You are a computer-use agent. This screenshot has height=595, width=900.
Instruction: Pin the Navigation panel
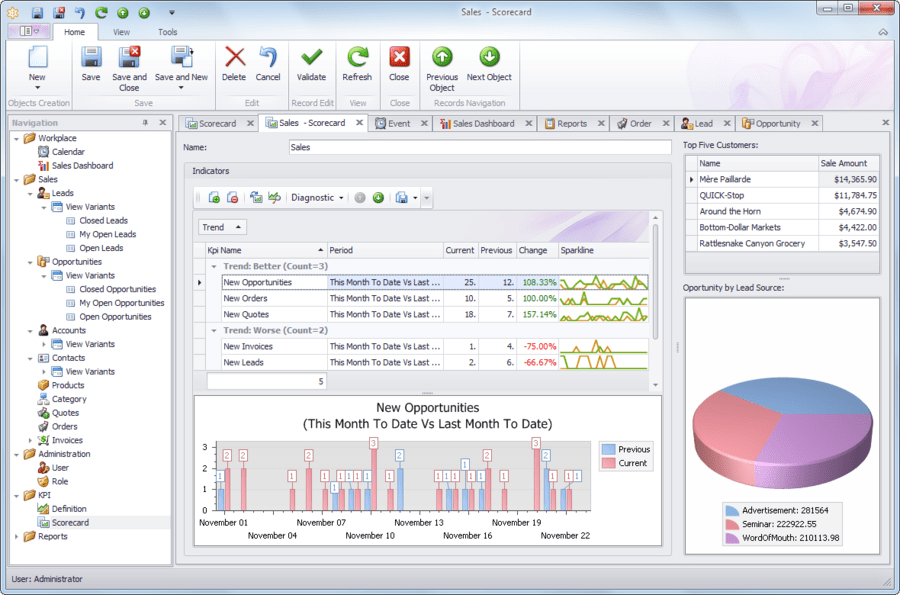click(146, 123)
